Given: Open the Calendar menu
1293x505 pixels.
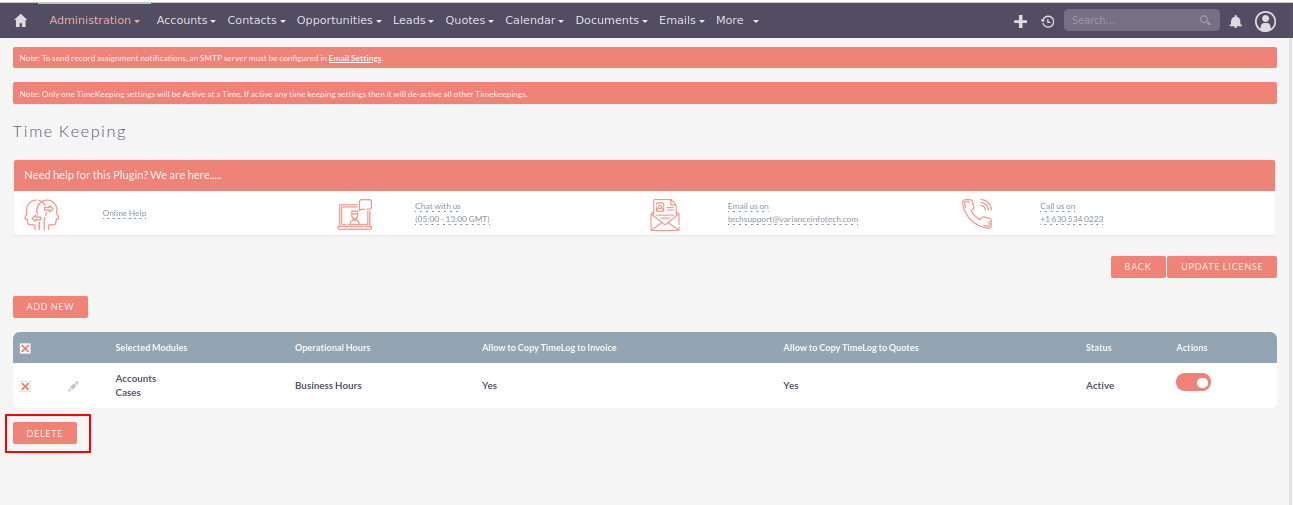Looking at the screenshot, I should point(534,20).
